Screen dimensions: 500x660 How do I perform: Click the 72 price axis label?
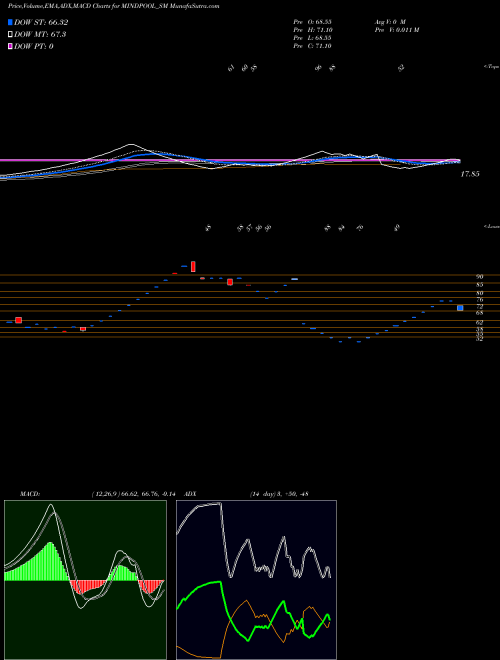(x=479, y=306)
